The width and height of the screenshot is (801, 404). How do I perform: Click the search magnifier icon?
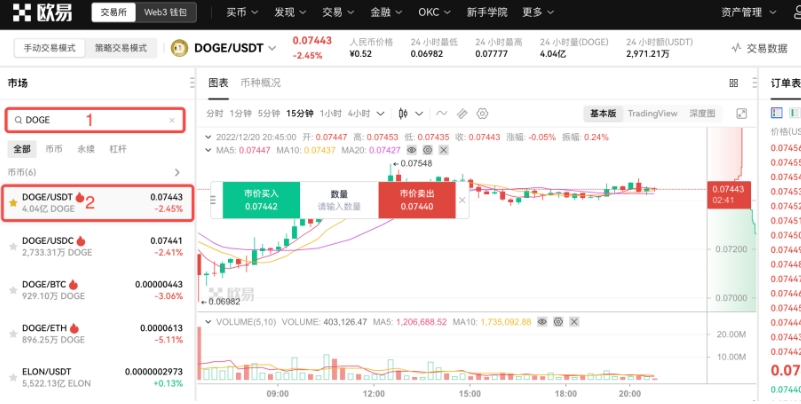(x=18, y=120)
